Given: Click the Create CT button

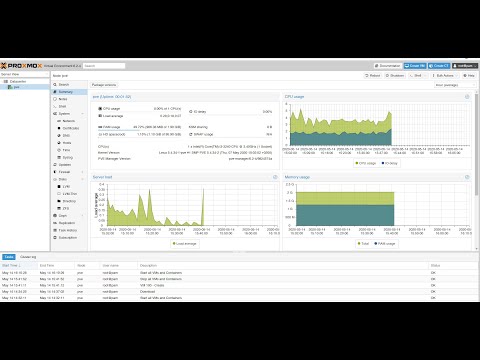Looking at the screenshot, I should coord(439,66).
